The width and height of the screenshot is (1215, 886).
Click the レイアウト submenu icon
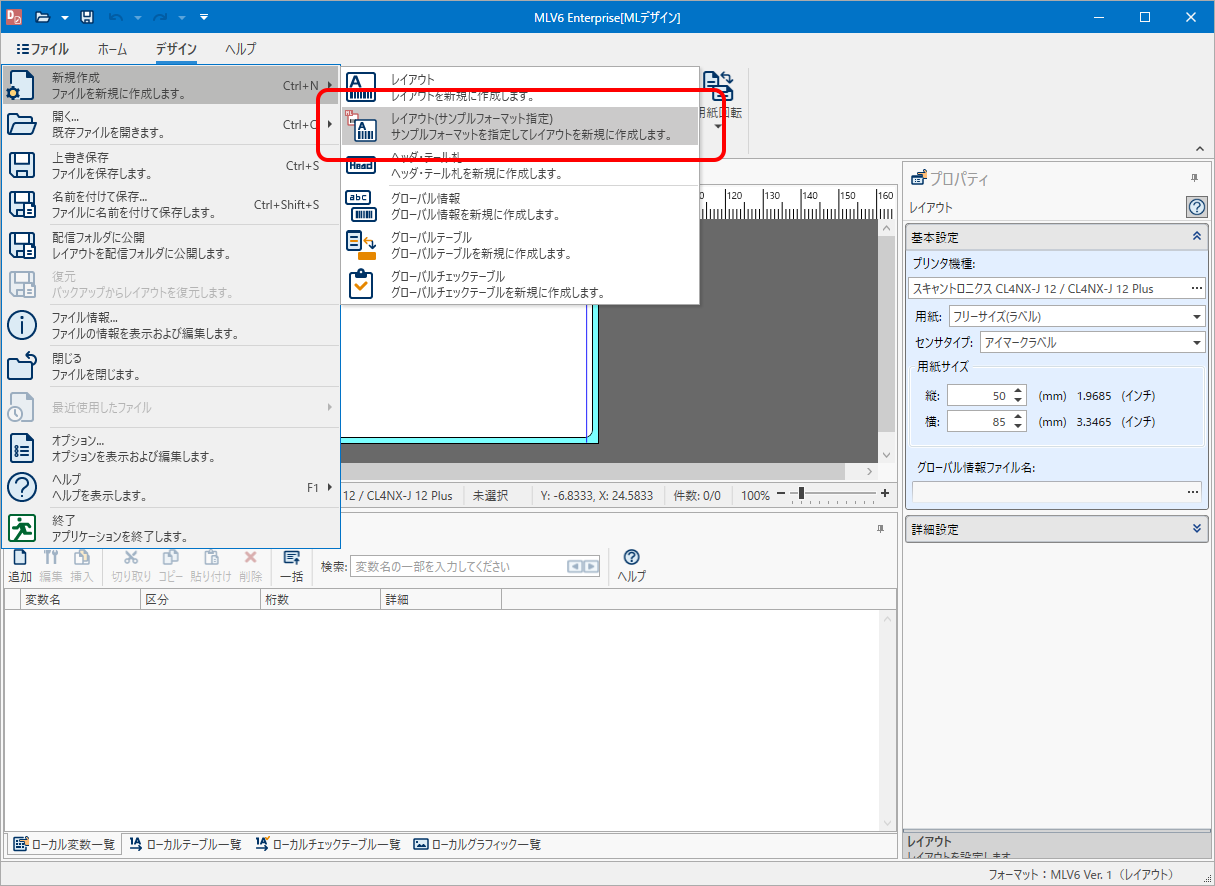pos(361,87)
